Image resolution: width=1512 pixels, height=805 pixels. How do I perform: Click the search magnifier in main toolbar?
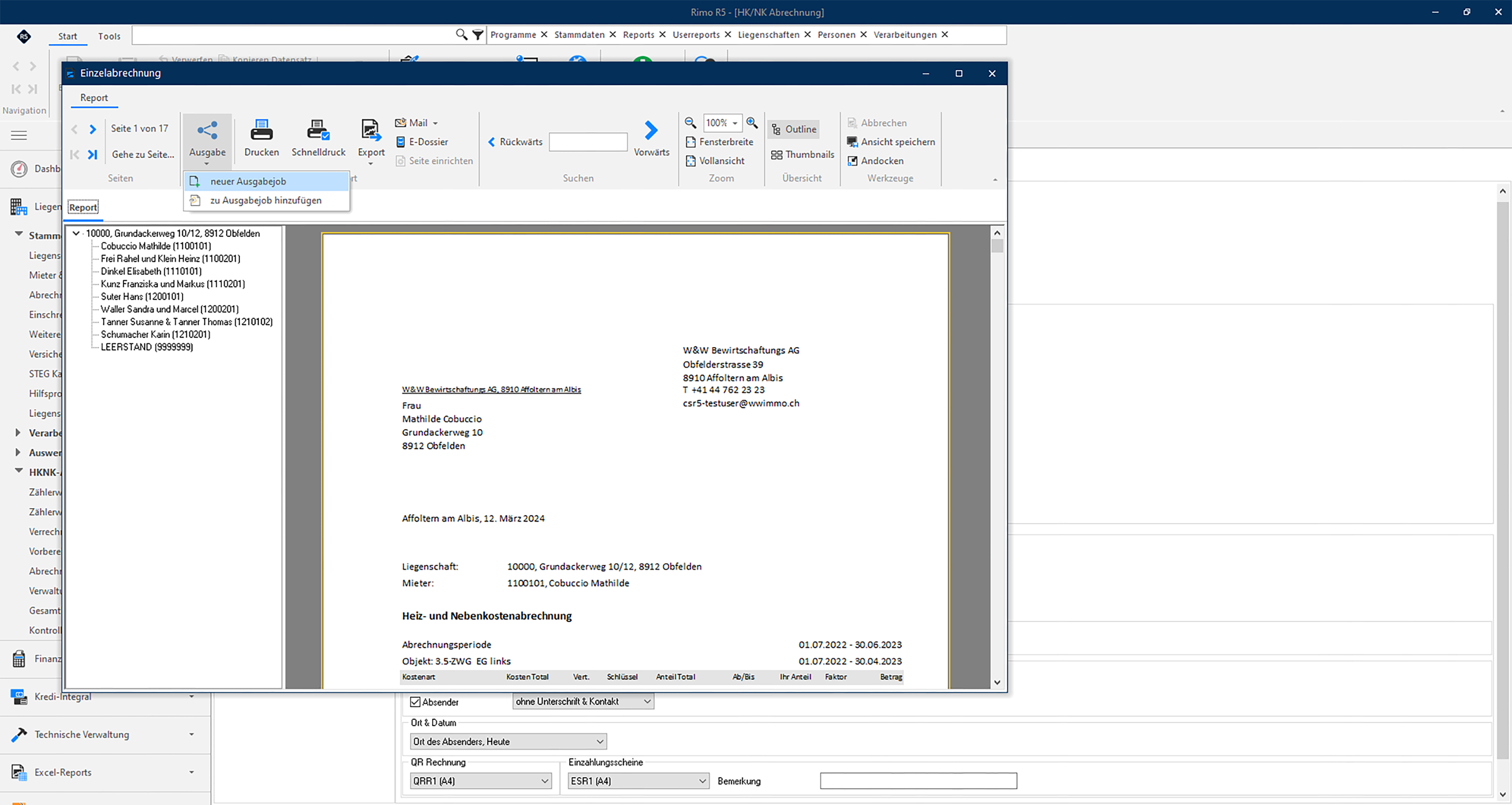(462, 35)
